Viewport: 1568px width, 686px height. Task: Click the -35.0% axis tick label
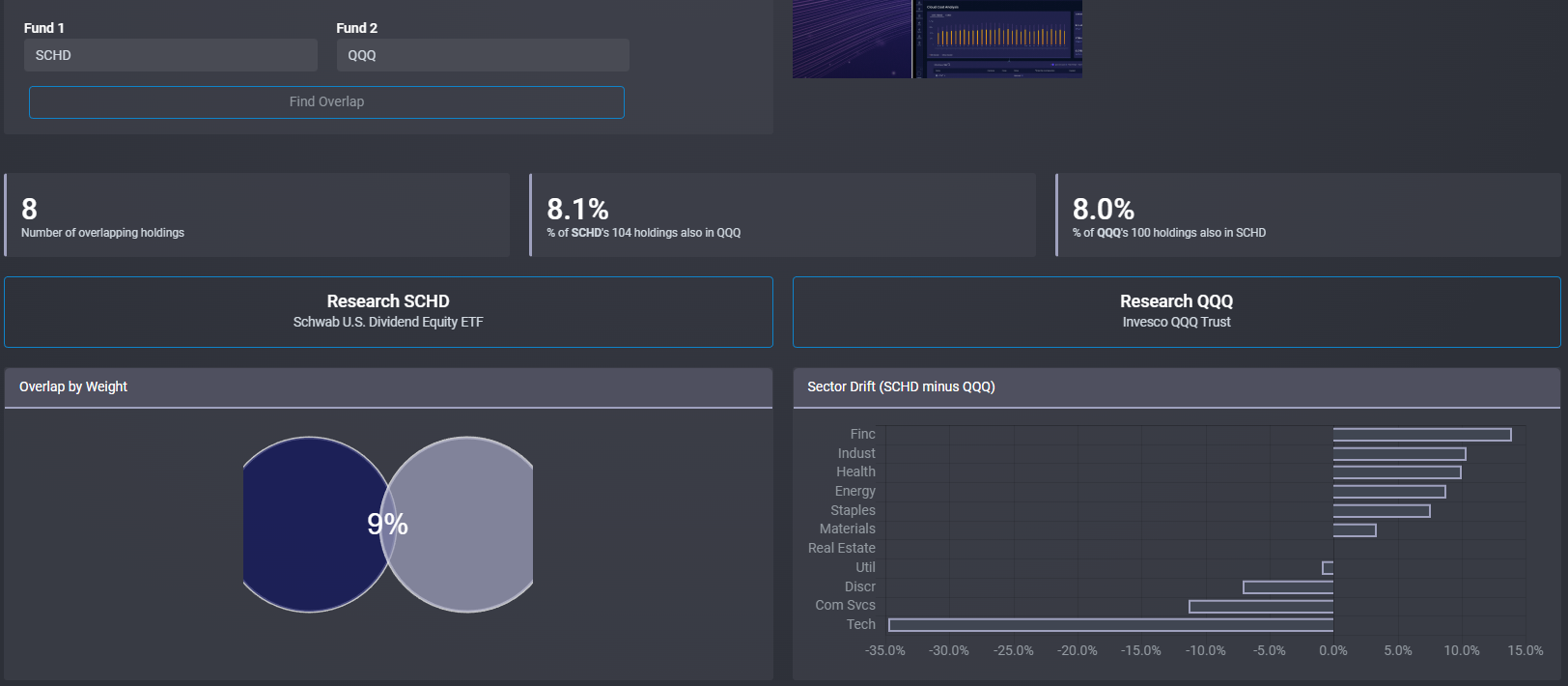pyautogui.click(x=885, y=650)
